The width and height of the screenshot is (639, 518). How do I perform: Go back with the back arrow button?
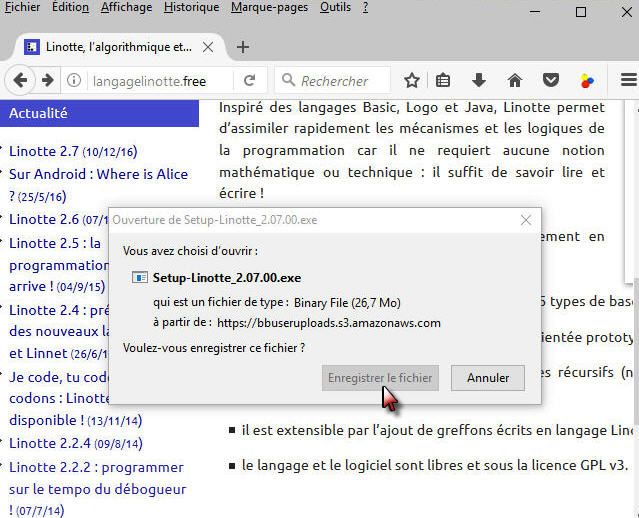(x=20, y=80)
